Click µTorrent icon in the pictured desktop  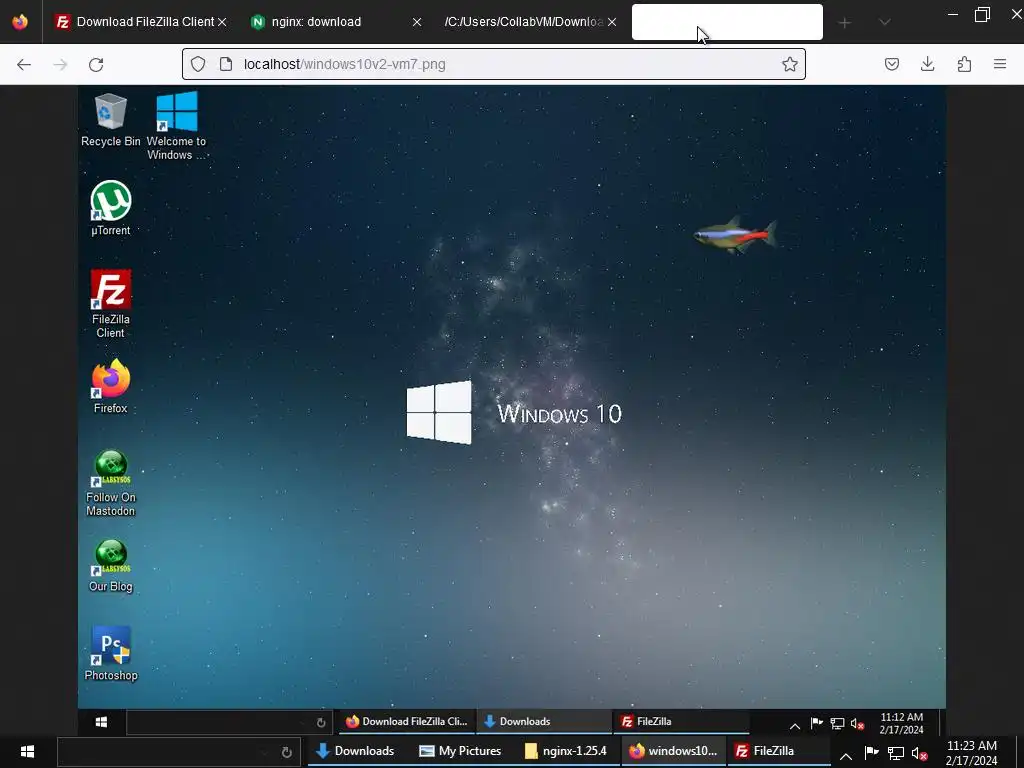point(110,208)
